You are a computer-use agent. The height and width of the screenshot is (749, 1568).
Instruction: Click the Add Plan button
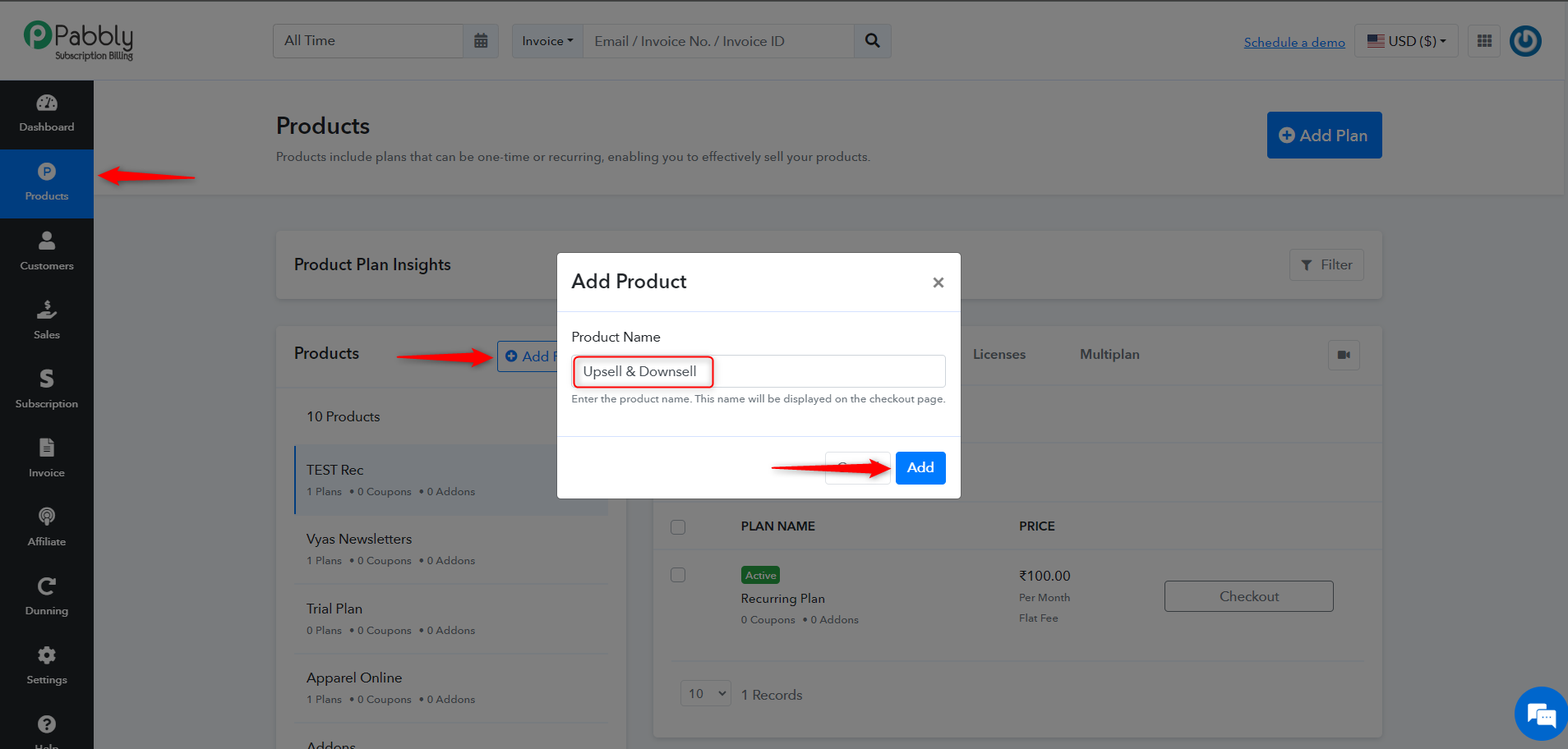point(1324,136)
